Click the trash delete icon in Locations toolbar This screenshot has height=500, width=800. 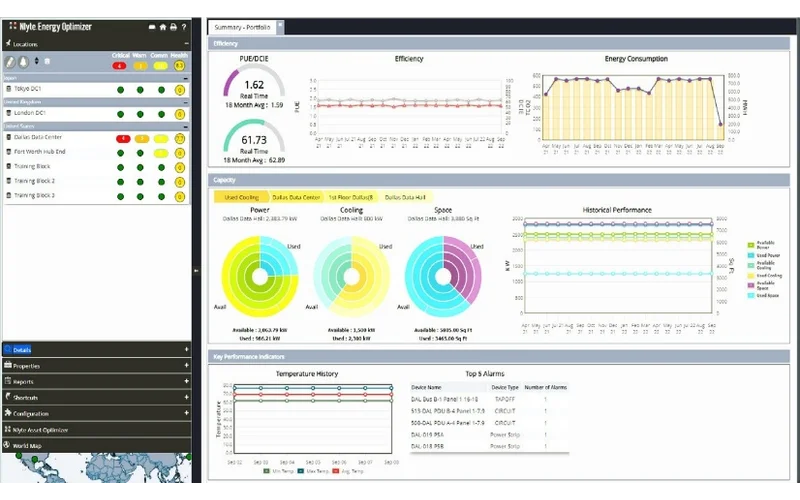47,61
